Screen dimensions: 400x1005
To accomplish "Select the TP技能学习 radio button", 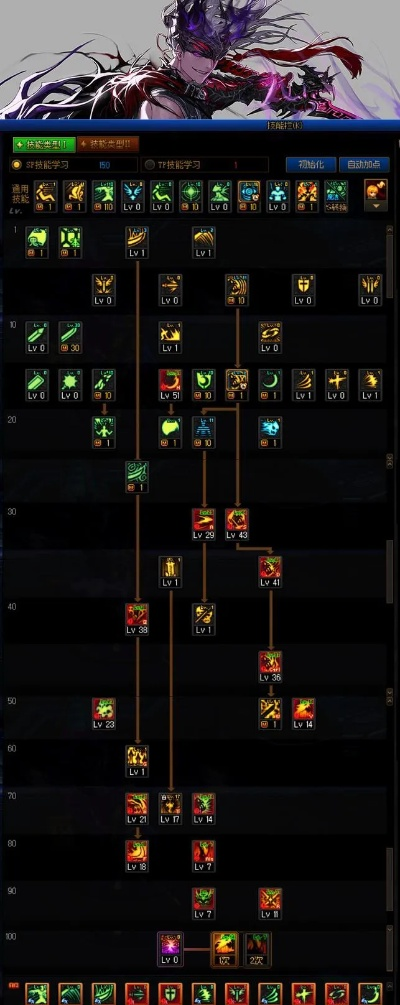I will tap(149, 165).
